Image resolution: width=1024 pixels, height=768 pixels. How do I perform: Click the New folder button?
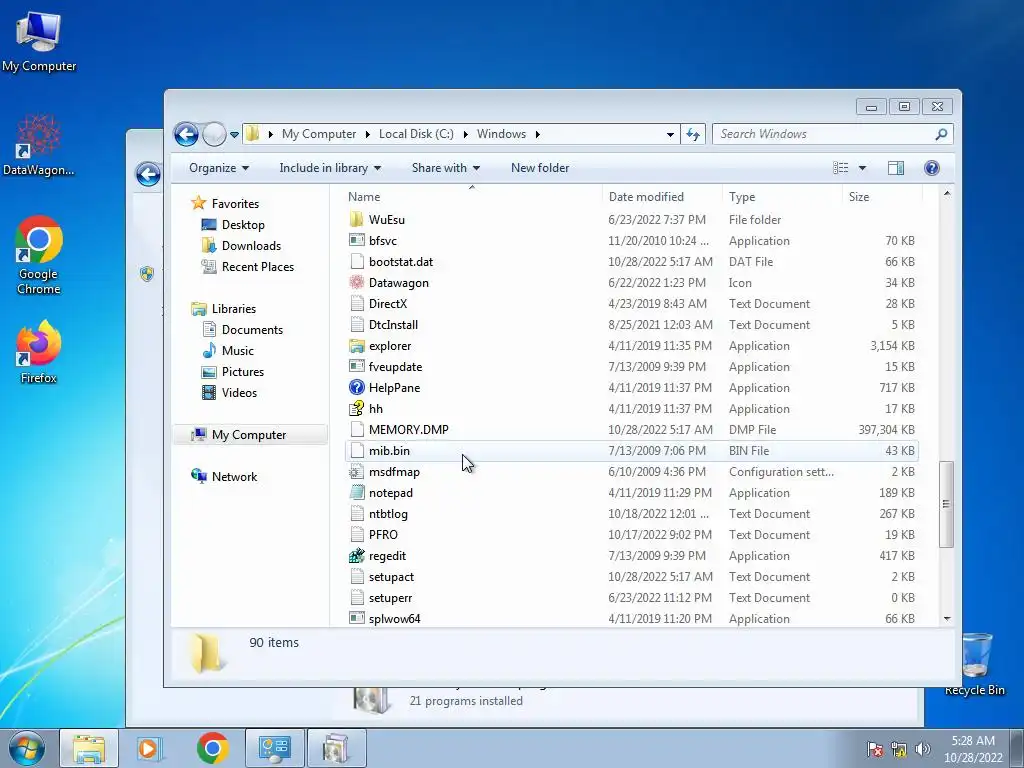pos(540,168)
